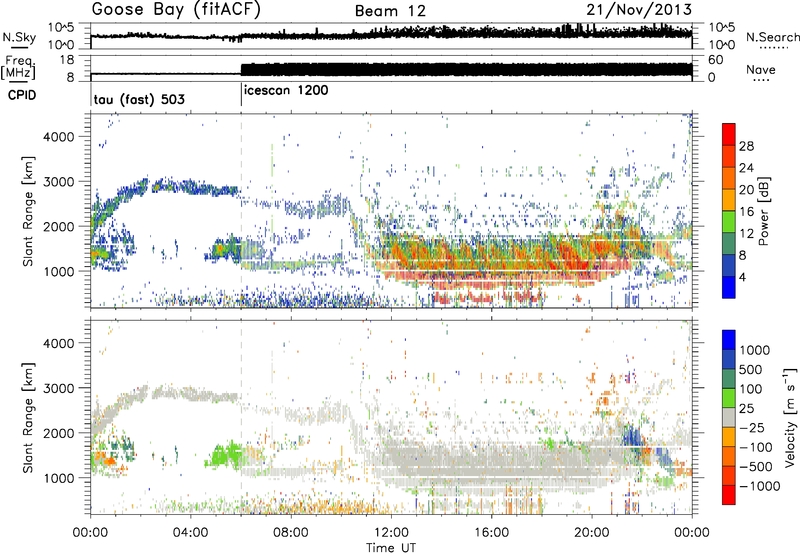
Task: Click the 08:00 time tick label
Action: tap(291, 533)
